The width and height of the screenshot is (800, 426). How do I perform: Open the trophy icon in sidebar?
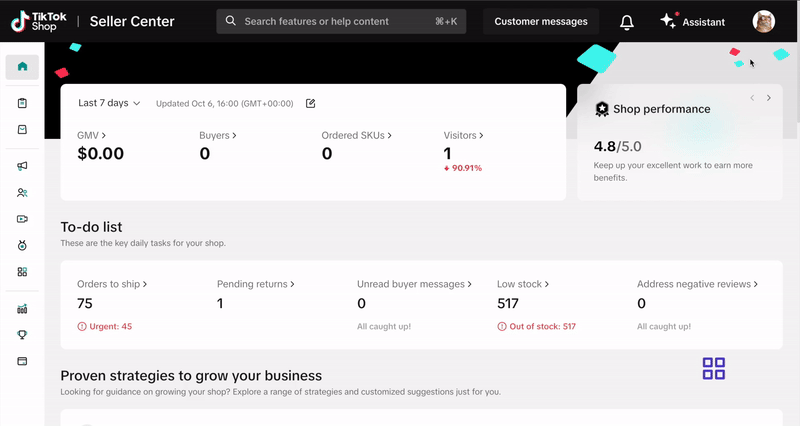(22, 335)
